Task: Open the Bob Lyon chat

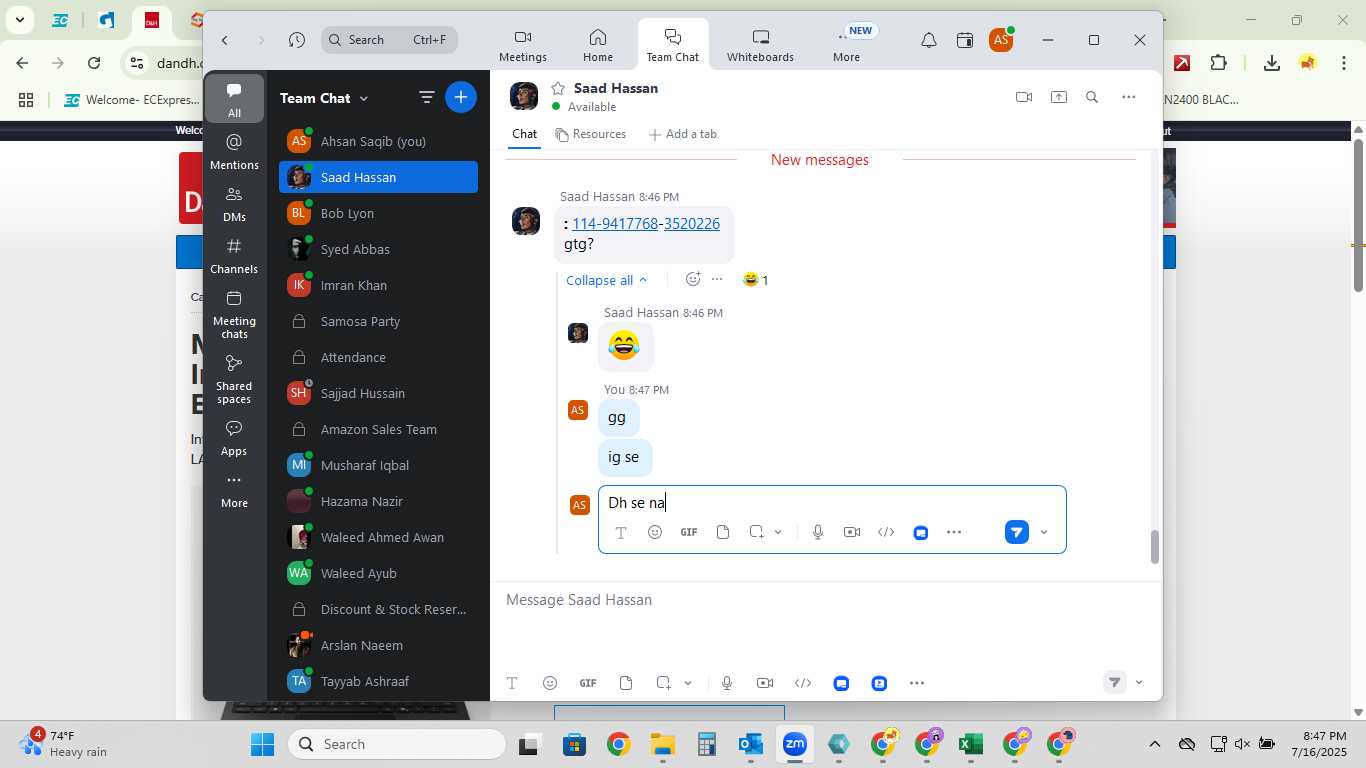Action: coord(378,213)
